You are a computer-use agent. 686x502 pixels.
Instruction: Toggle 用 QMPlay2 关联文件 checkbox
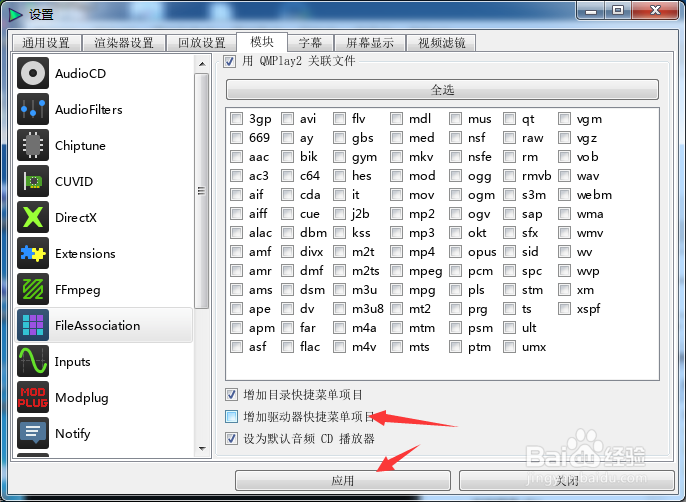(229, 61)
